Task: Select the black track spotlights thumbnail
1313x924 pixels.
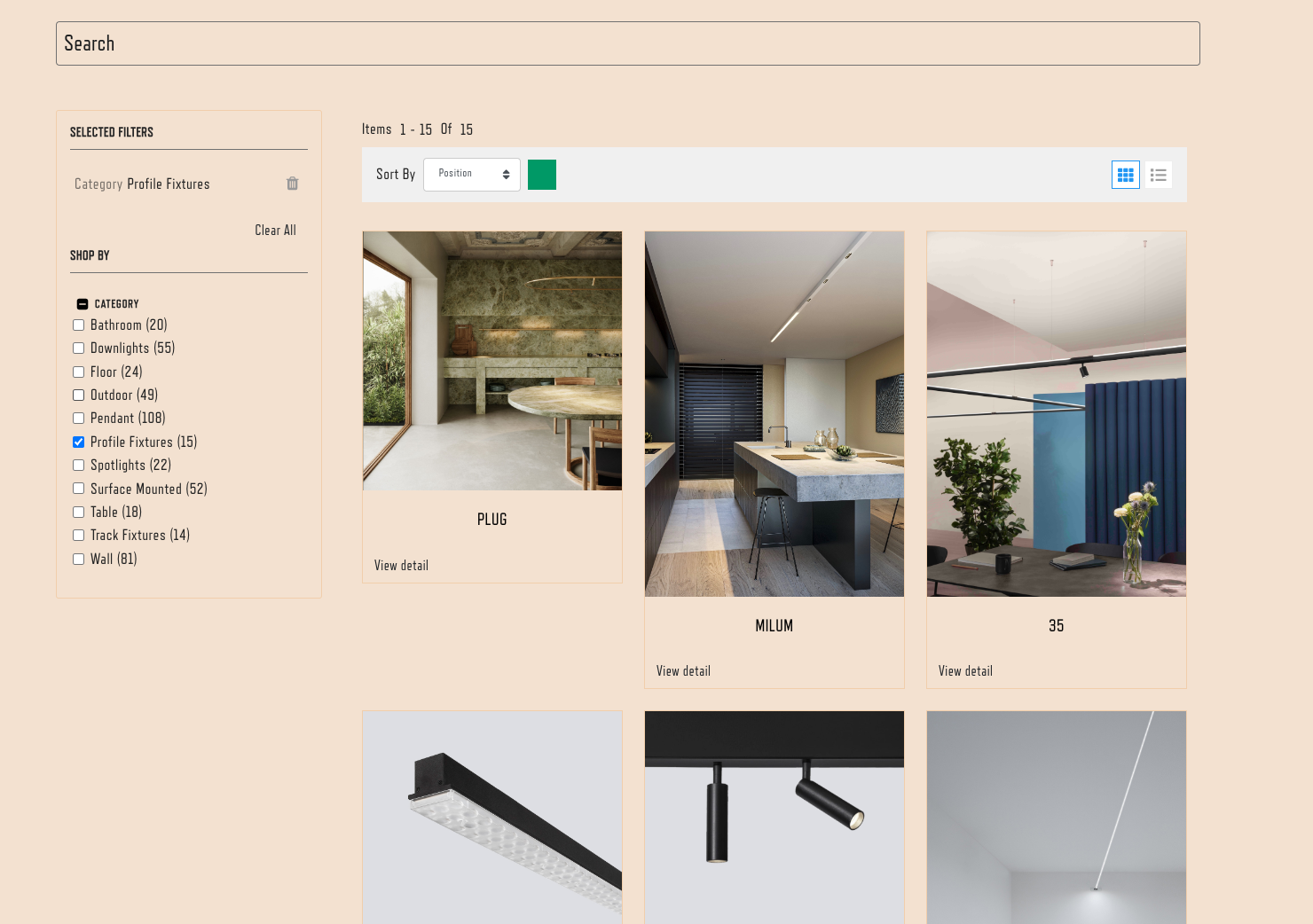Action: coord(774,816)
